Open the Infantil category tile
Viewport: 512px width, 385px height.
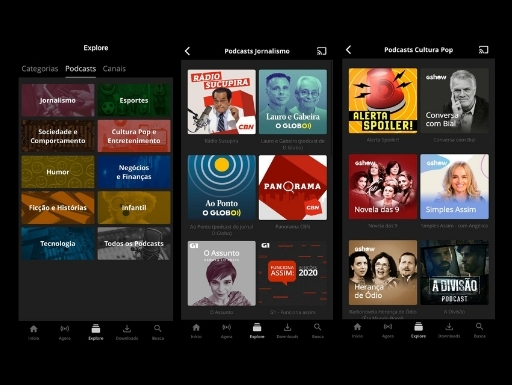pos(134,207)
